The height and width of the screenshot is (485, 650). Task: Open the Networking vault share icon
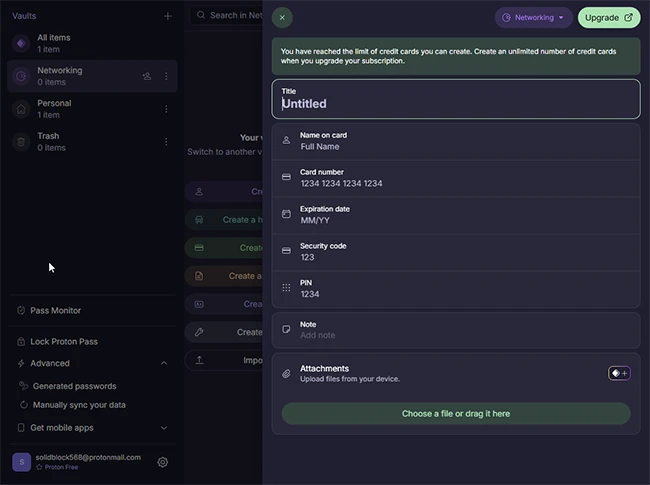point(147,76)
